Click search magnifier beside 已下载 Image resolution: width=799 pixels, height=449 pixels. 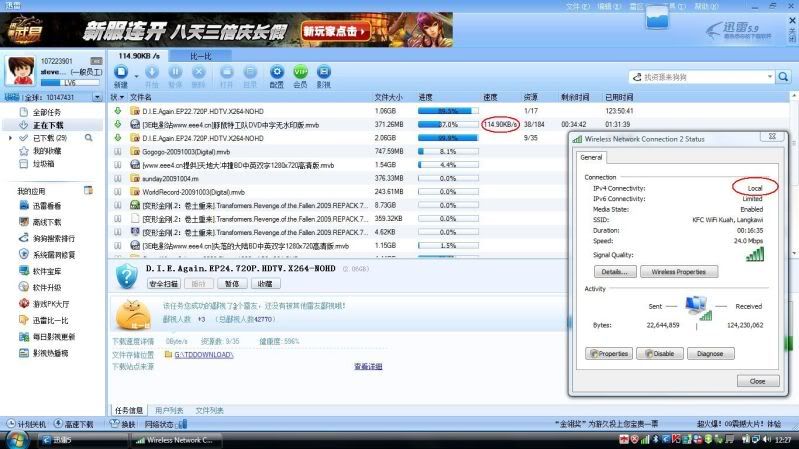point(90,137)
